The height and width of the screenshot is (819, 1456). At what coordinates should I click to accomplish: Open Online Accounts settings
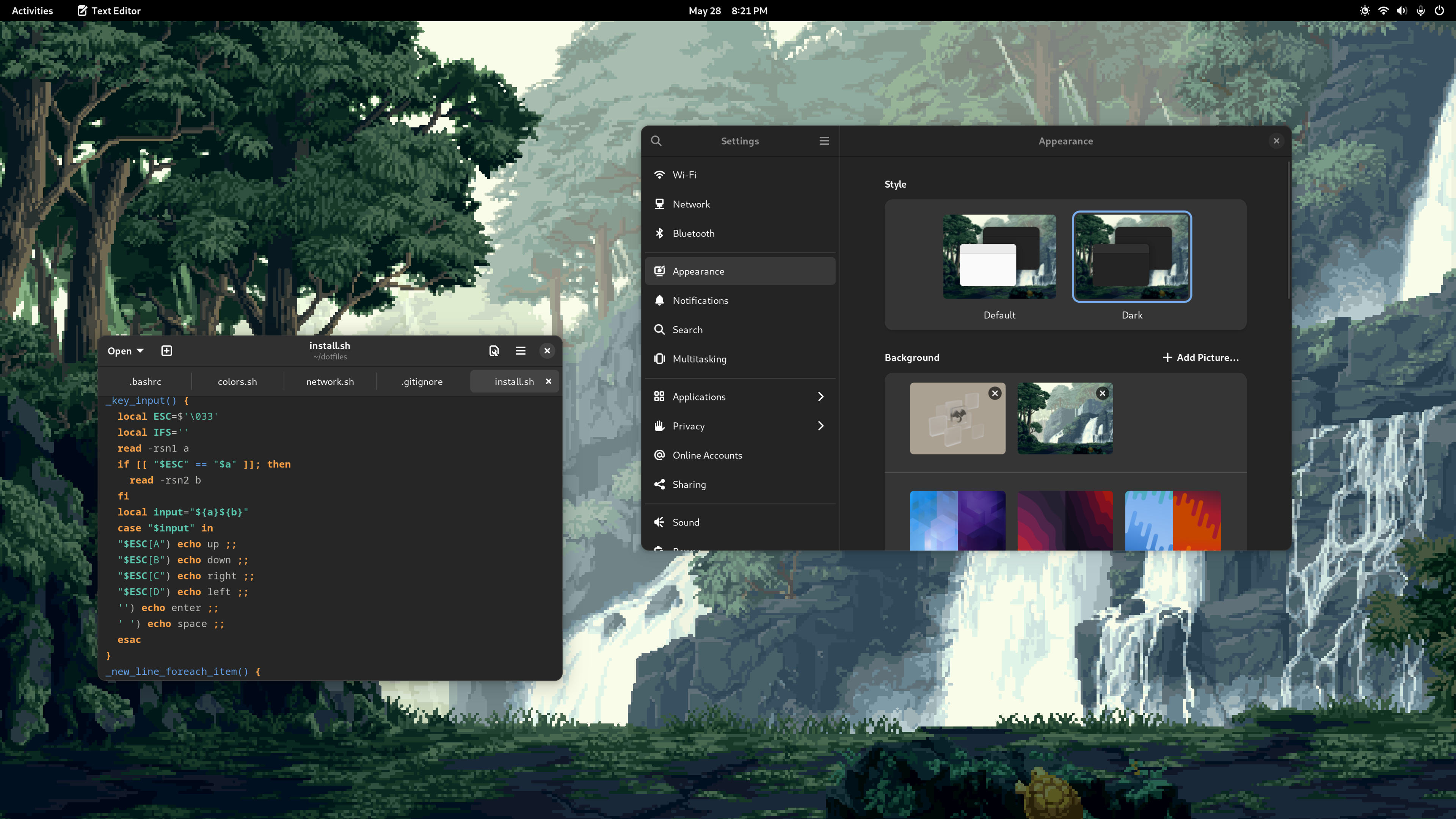(707, 455)
